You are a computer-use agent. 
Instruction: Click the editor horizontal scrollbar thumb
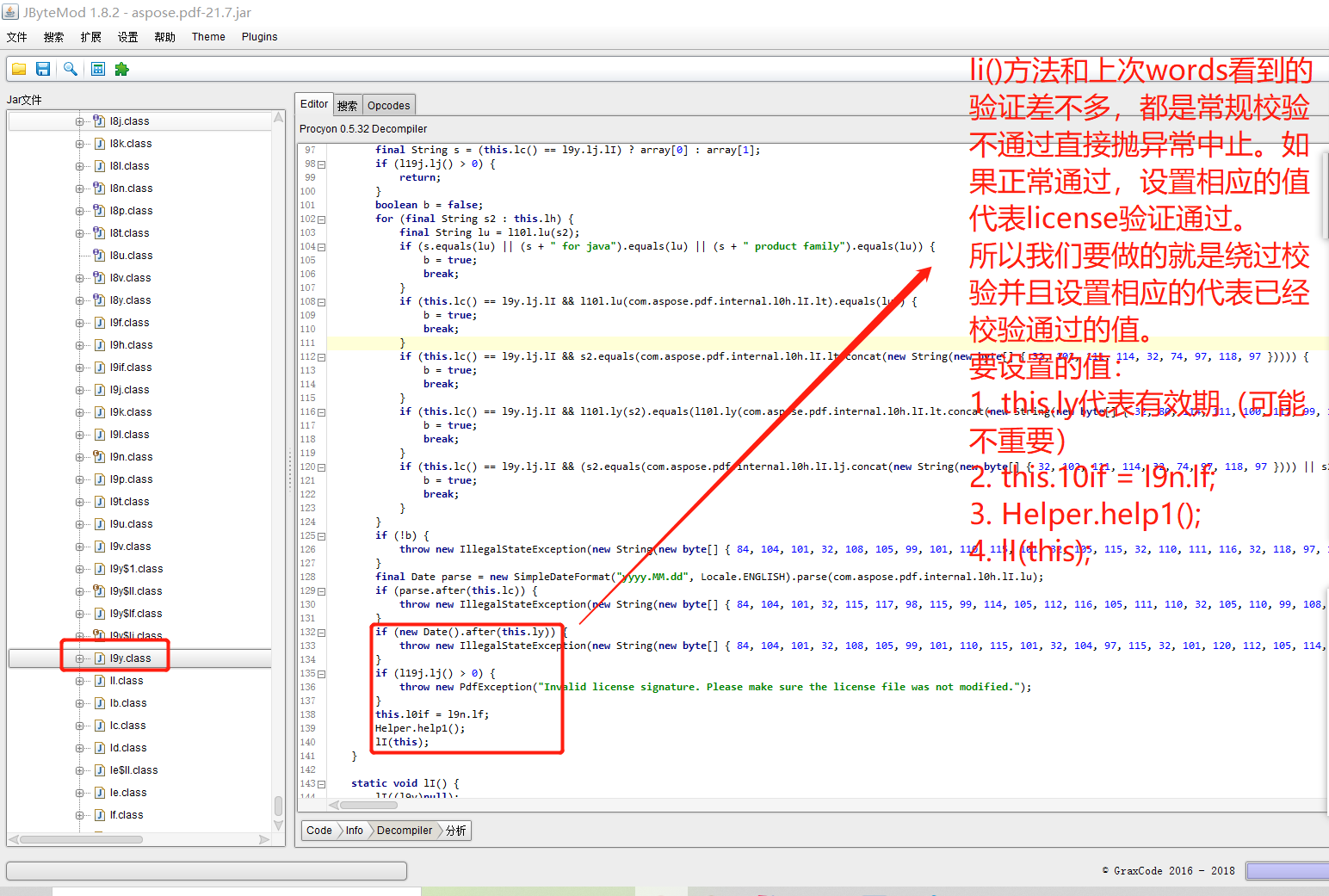(368, 806)
